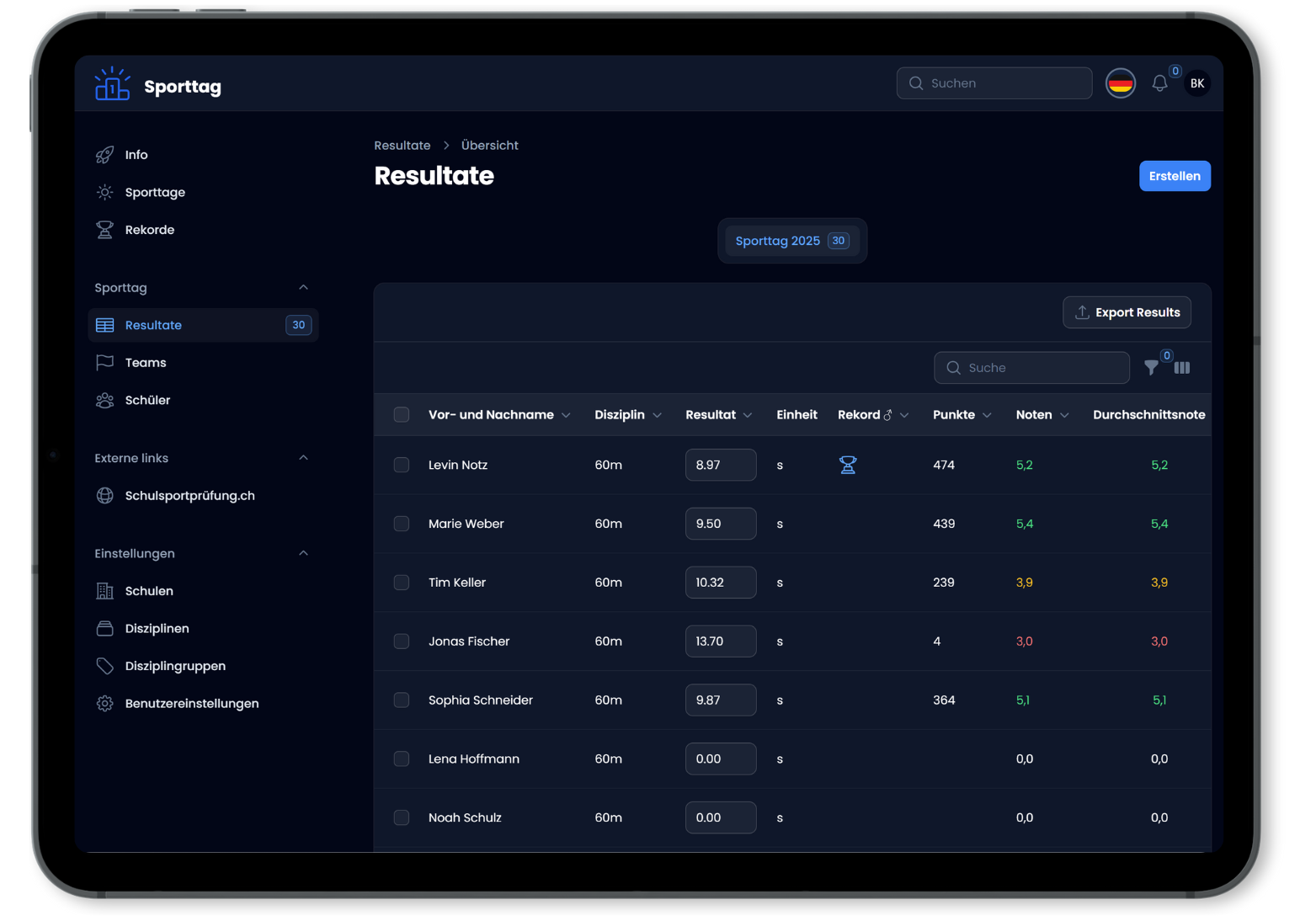Image resolution: width=1316 pixels, height=921 pixels.
Task: Click the trophy record icon for Levin Notz
Action: point(848,465)
